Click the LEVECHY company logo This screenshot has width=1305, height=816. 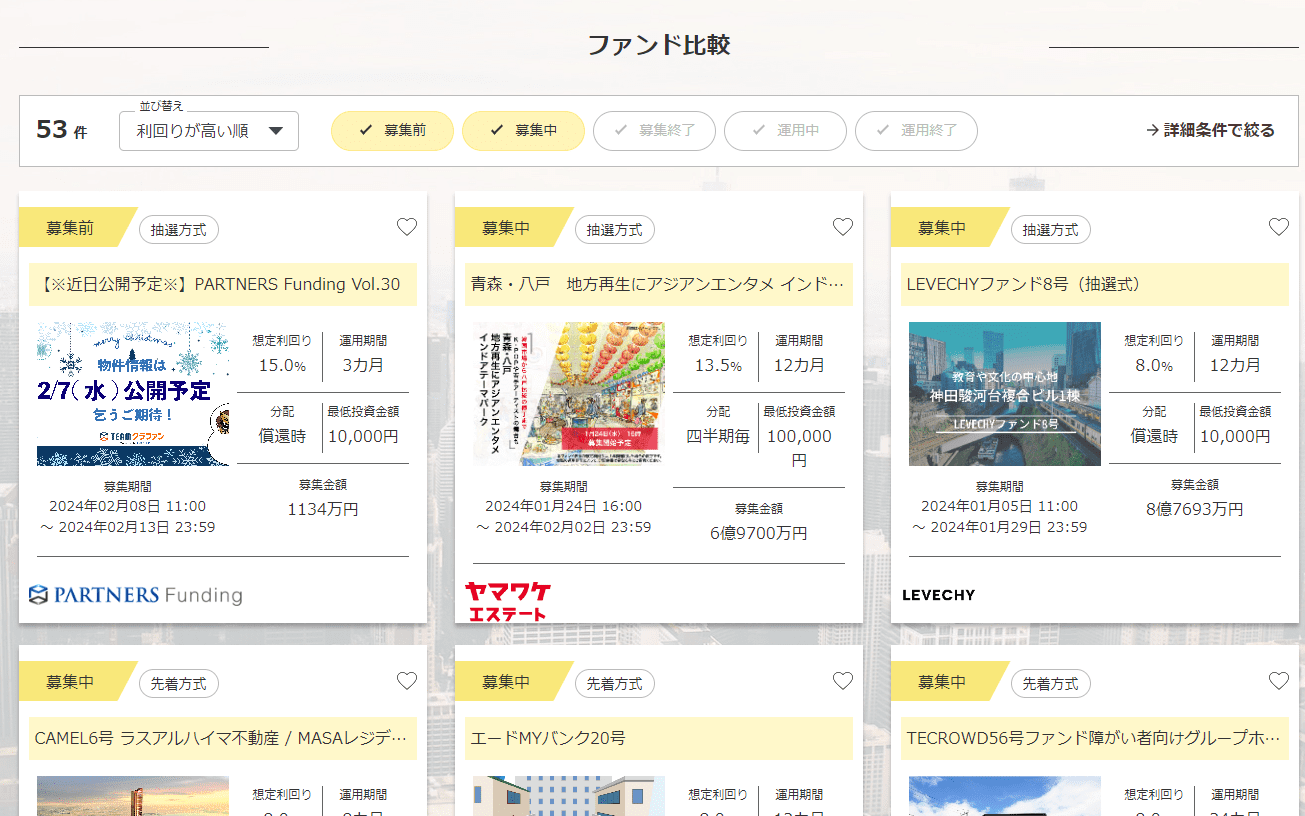pyautogui.click(x=938, y=595)
